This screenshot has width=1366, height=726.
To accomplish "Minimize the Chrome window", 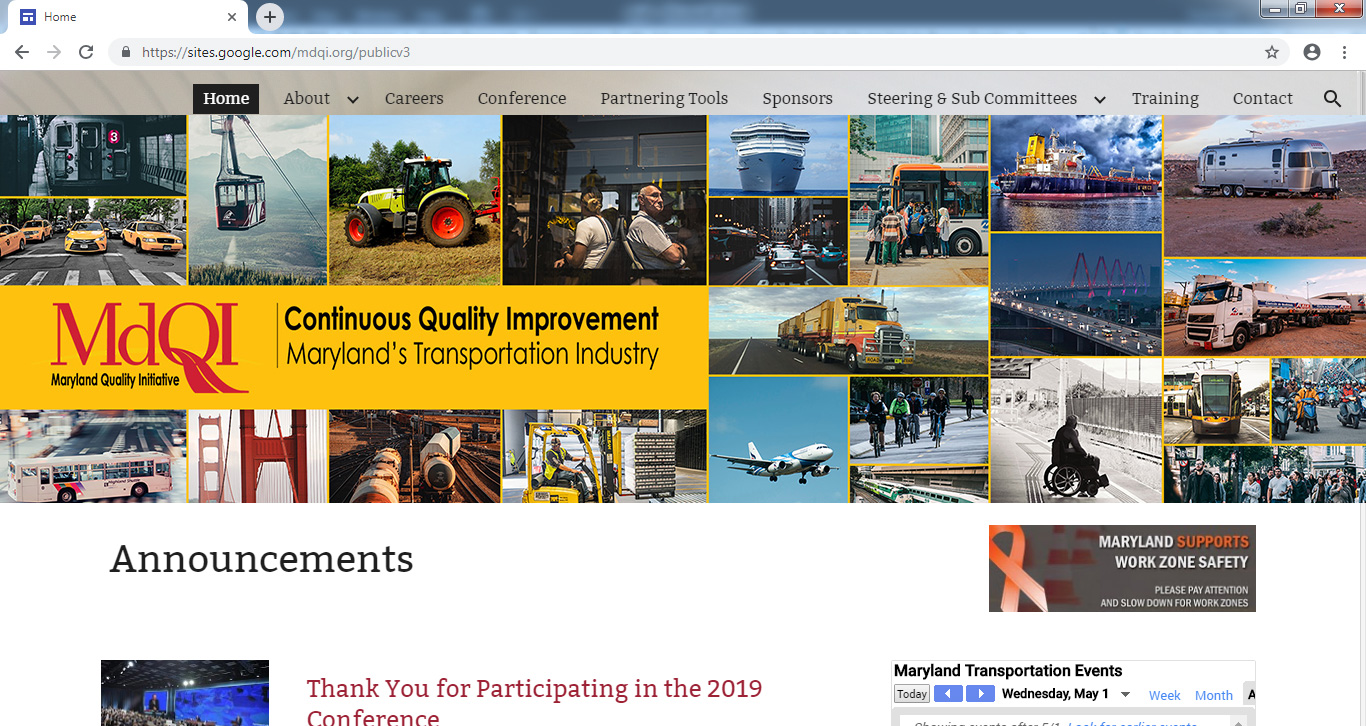I will (x=1275, y=8).
